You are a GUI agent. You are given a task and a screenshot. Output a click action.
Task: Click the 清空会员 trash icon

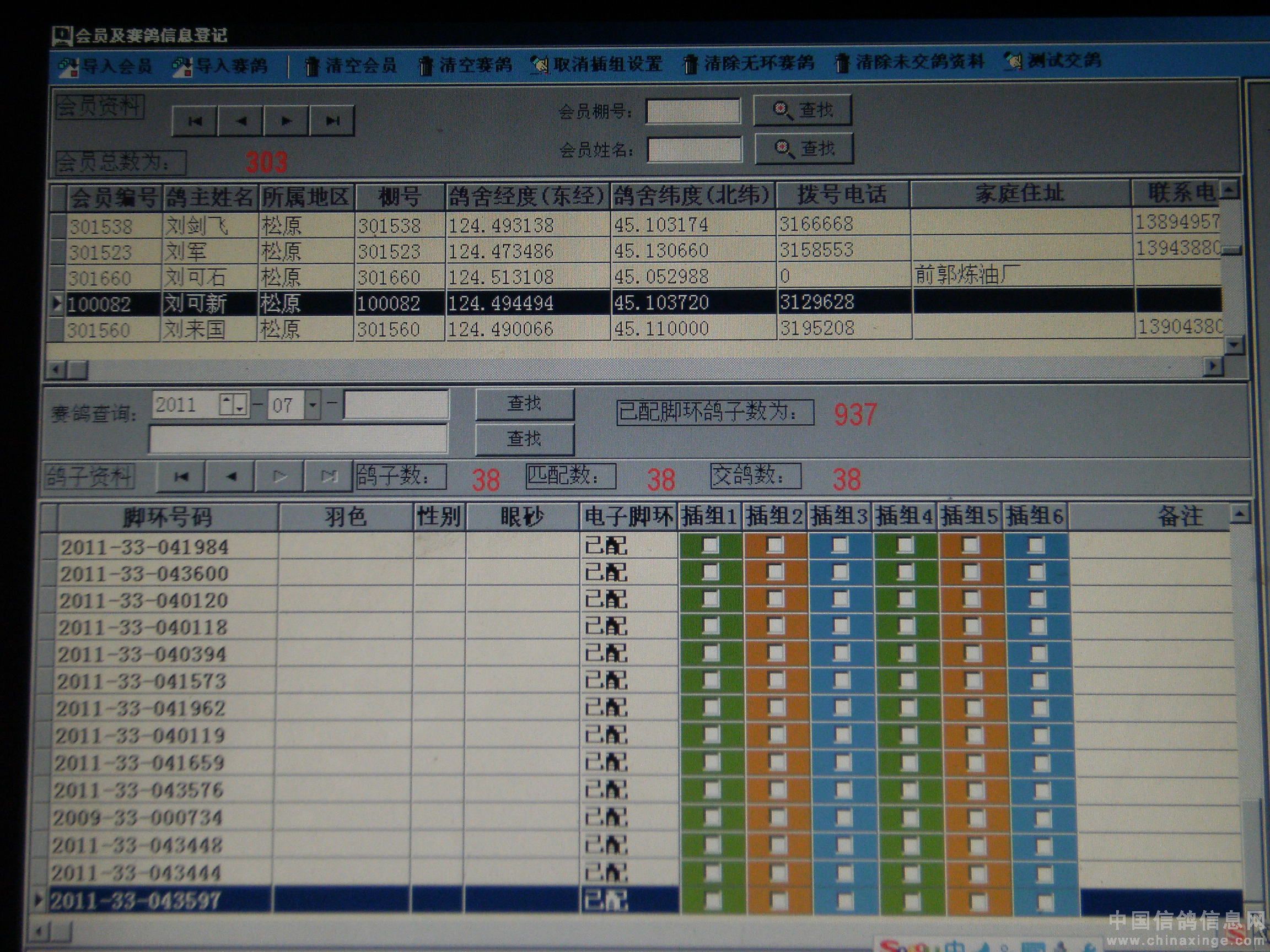312,67
